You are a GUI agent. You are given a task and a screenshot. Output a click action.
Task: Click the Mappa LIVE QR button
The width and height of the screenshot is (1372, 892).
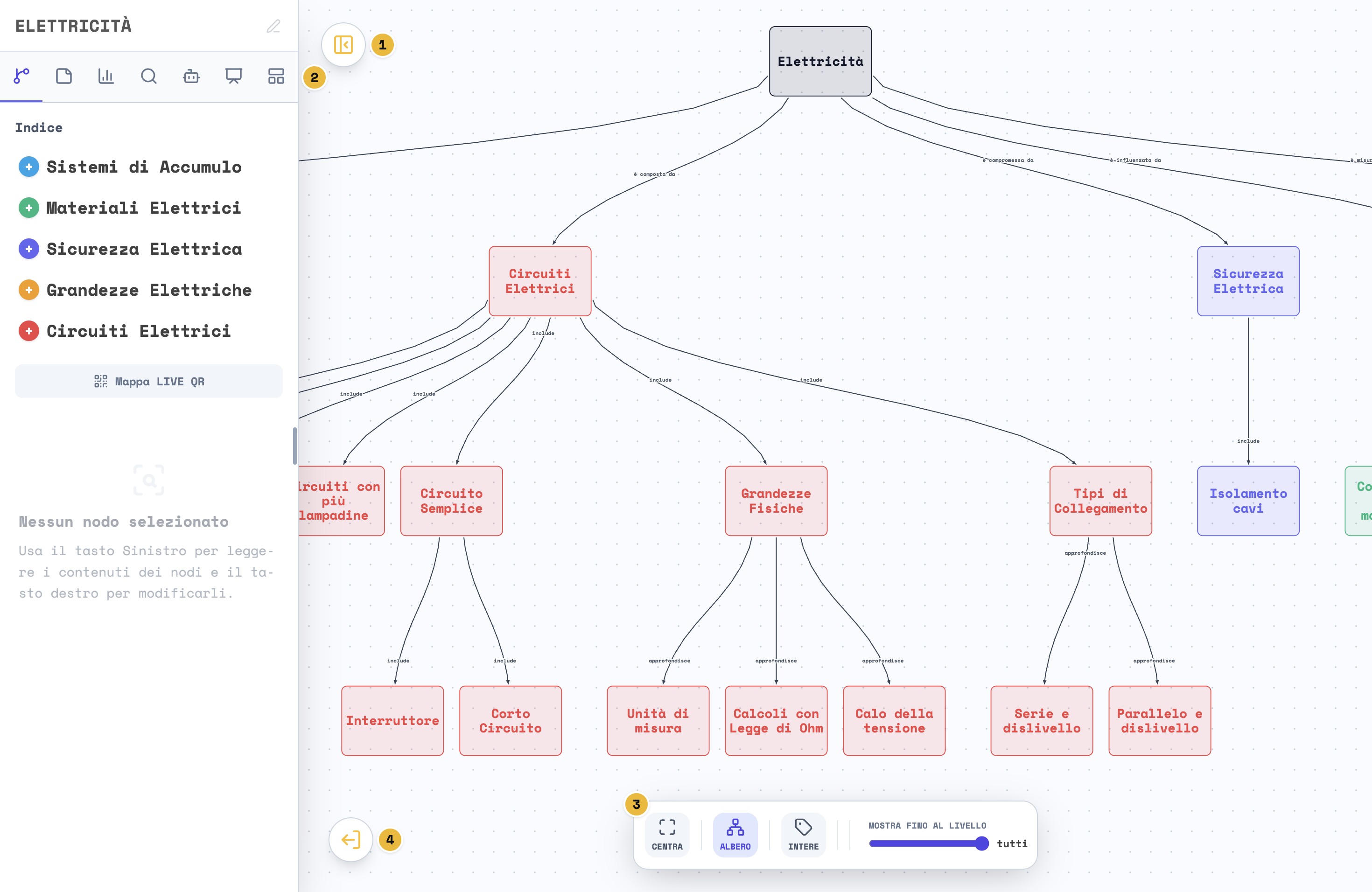149,381
